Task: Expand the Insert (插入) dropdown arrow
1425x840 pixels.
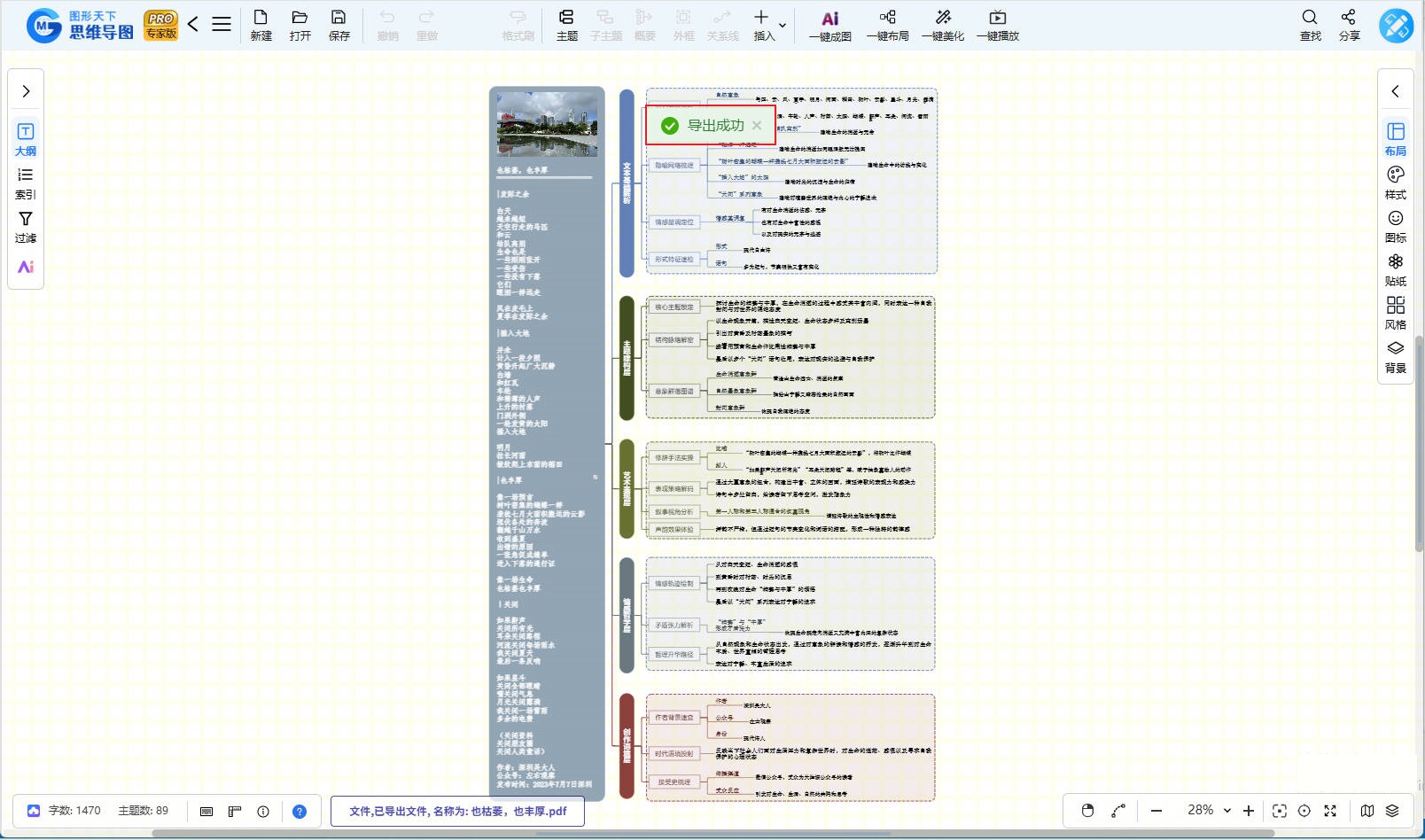Action: coord(783,26)
